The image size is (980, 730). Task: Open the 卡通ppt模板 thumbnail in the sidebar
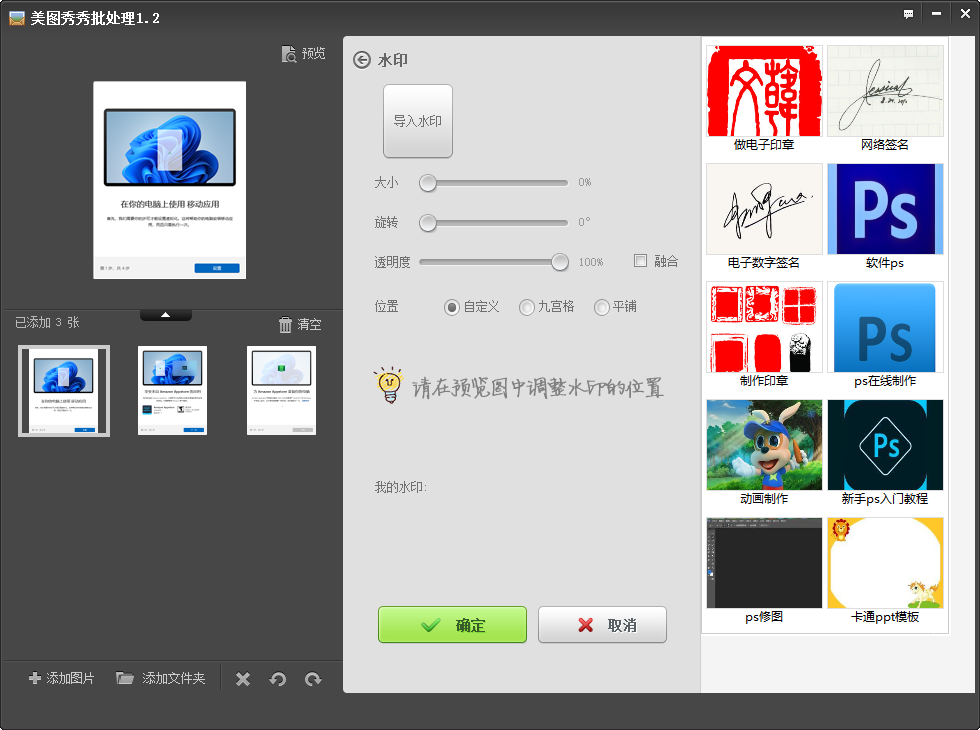point(885,562)
